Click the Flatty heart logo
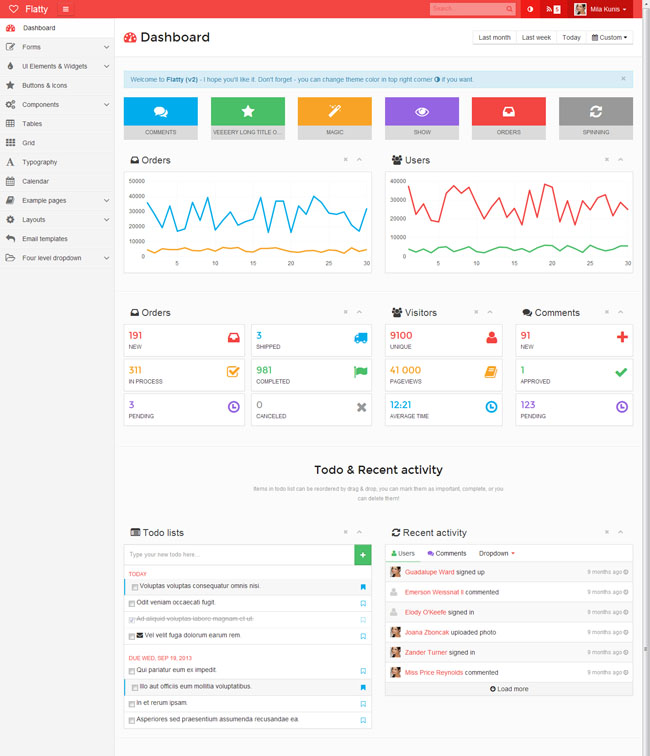 [x=14, y=9]
